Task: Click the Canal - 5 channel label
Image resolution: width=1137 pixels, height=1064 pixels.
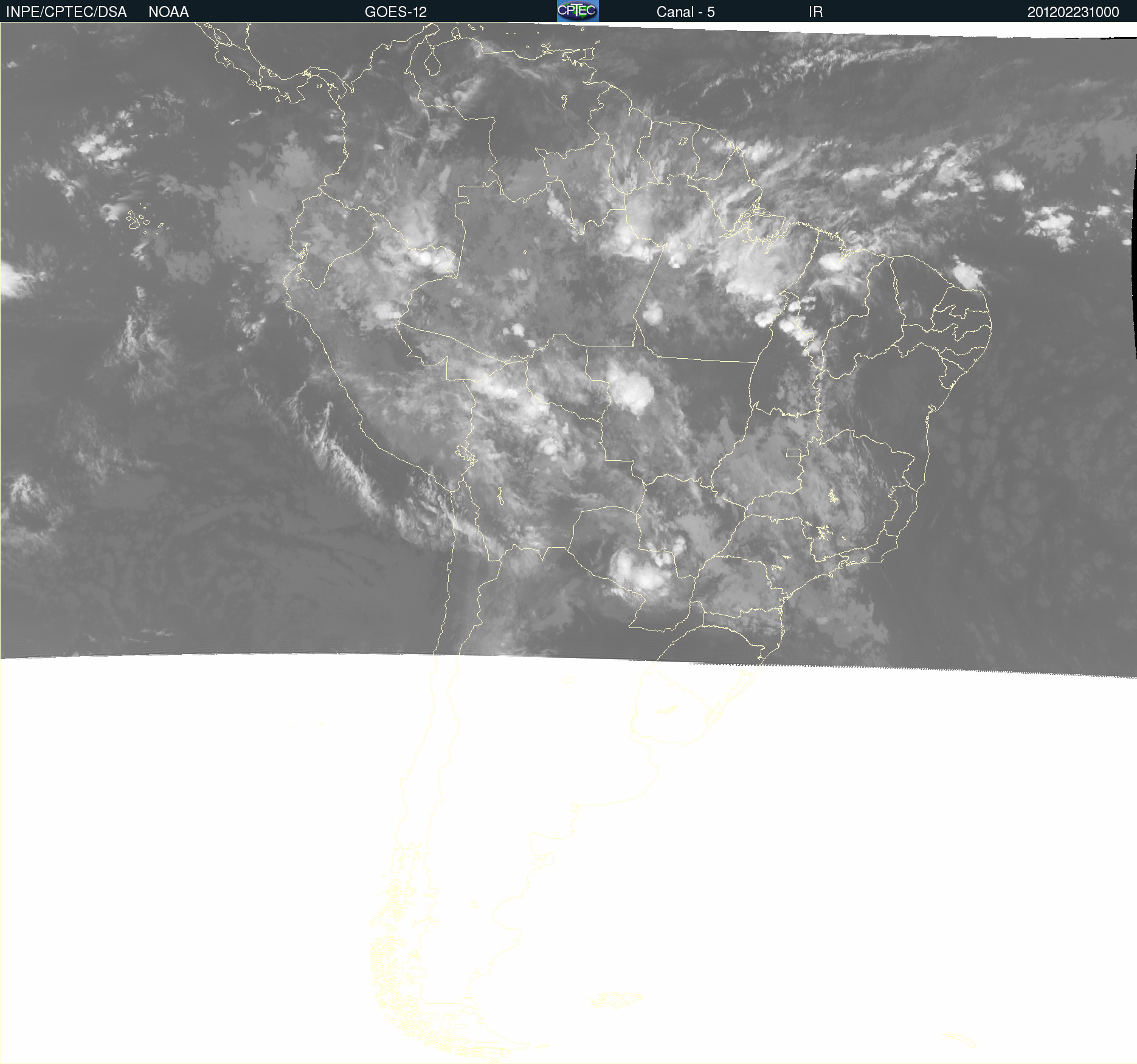Action: pos(685,12)
